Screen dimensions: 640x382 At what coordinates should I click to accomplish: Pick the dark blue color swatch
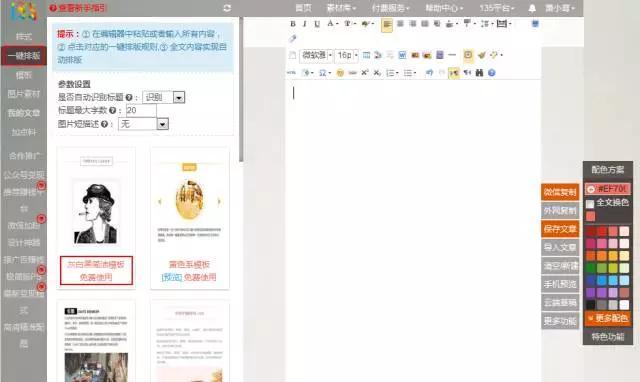590,280
